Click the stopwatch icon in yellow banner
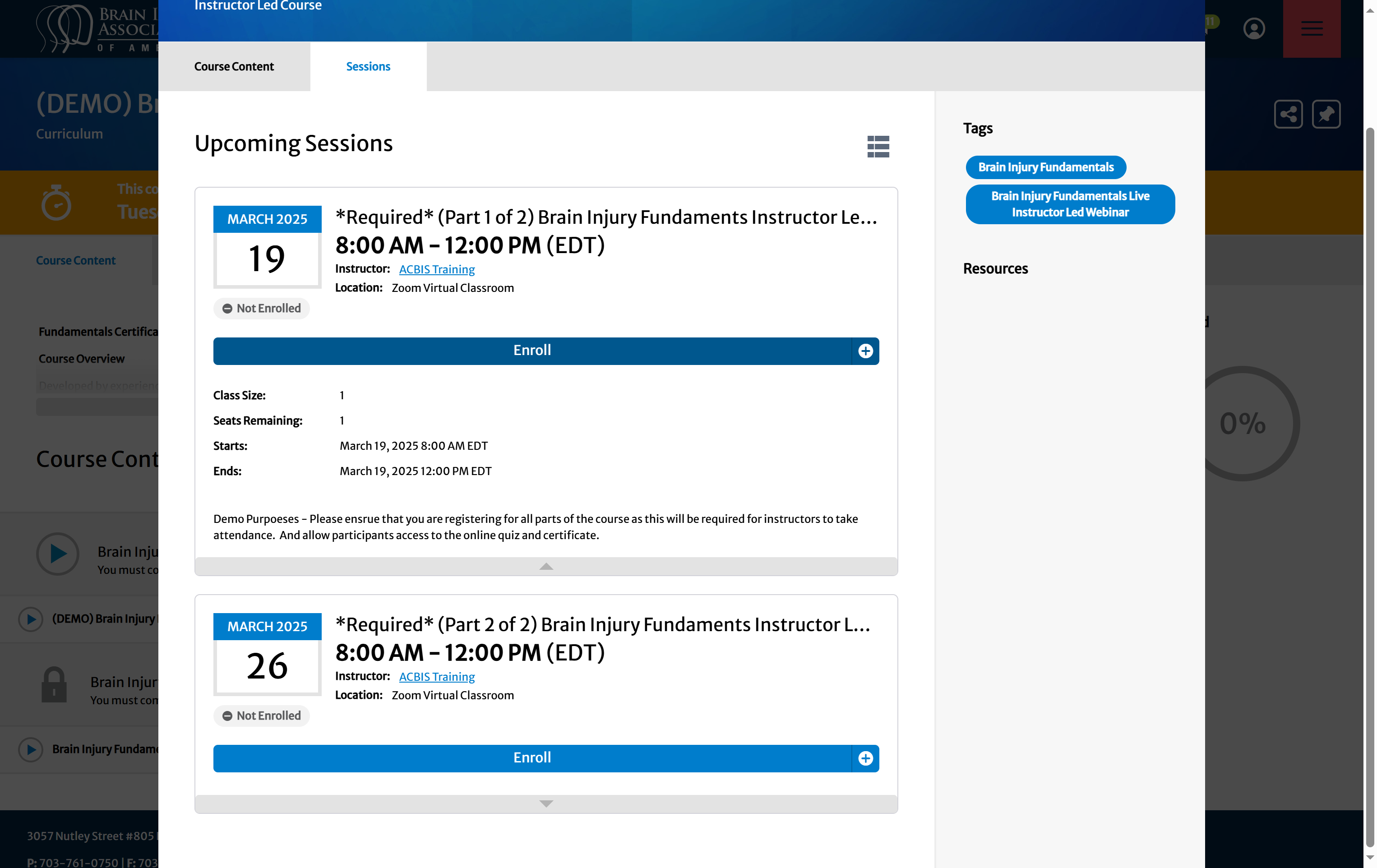The height and width of the screenshot is (868, 1377). coord(56,203)
